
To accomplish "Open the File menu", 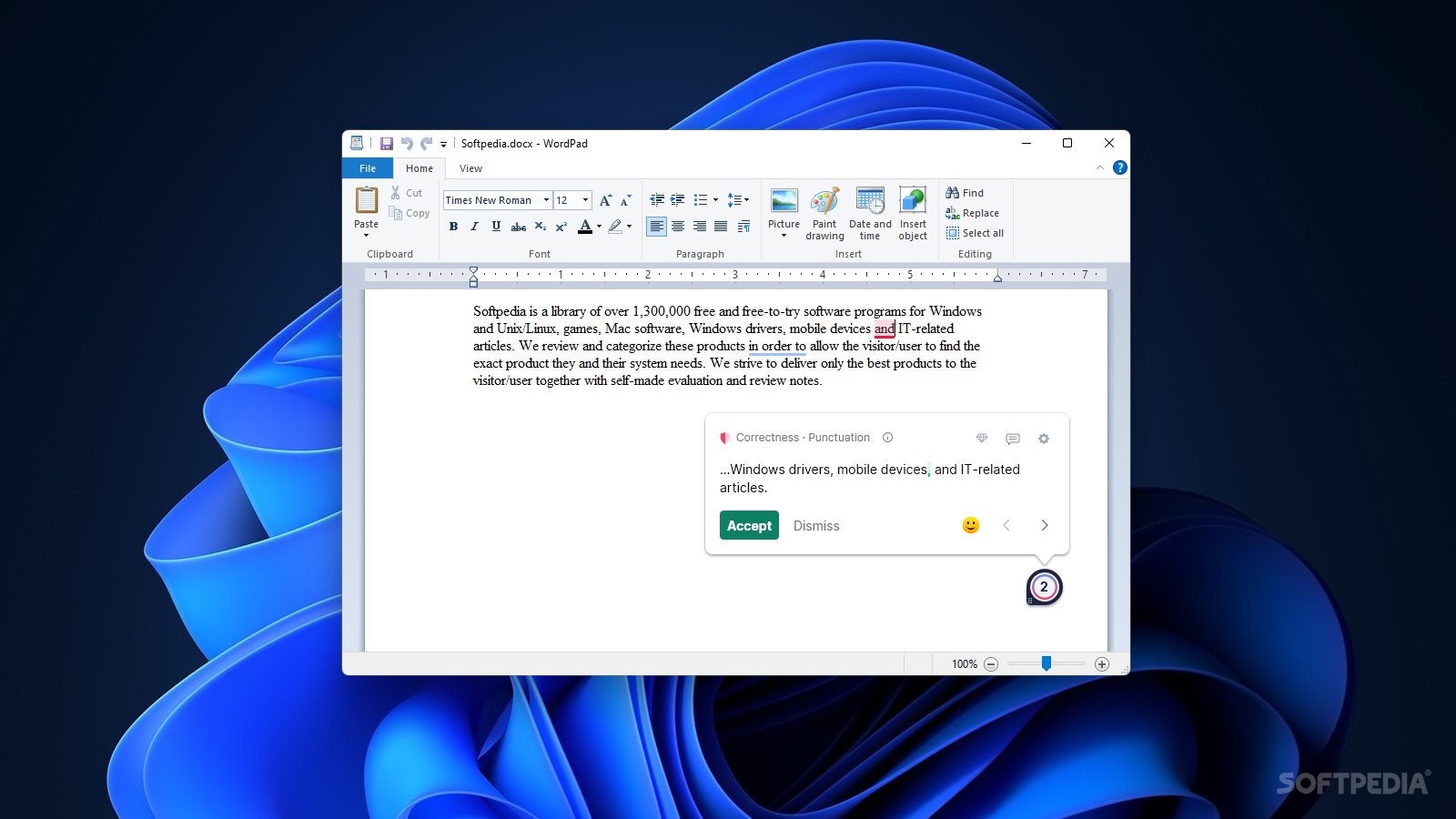I will [368, 168].
